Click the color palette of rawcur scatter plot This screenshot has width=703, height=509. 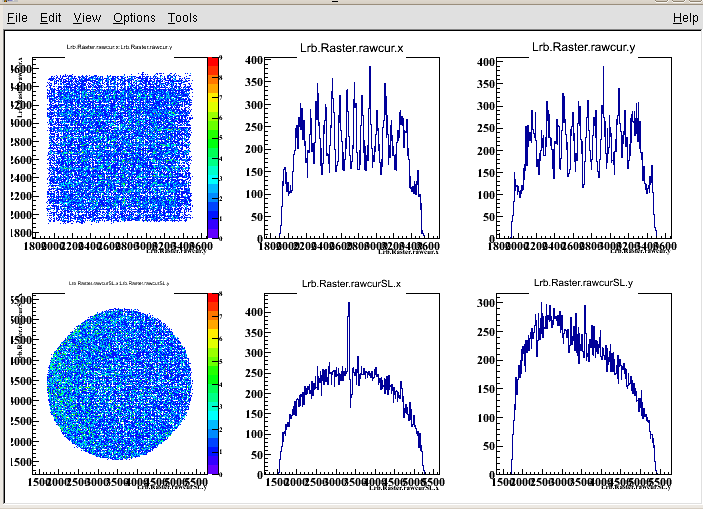click(213, 148)
